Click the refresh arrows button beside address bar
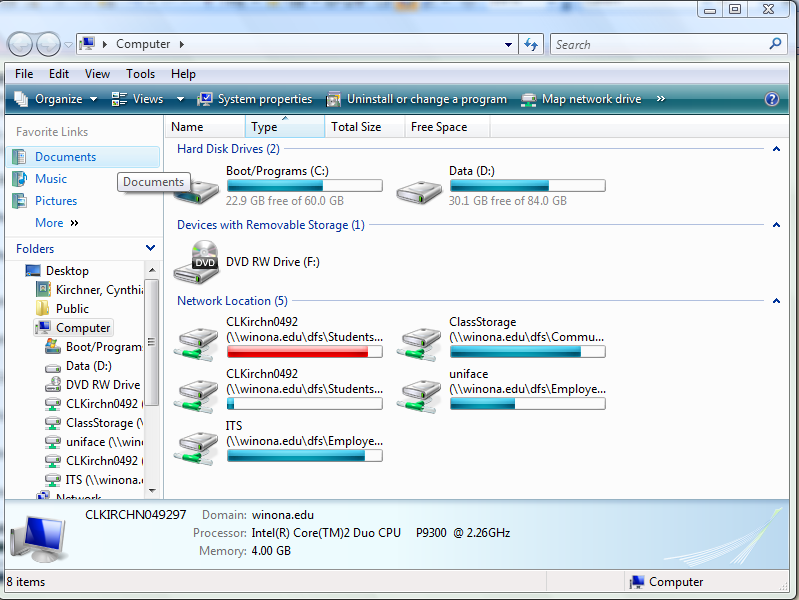799x600 pixels. point(531,44)
